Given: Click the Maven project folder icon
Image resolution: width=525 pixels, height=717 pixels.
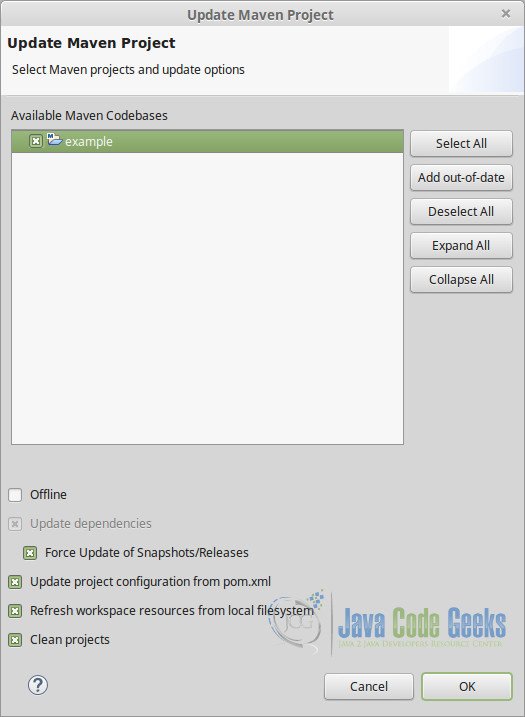Looking at the screenshot, I should 54,139.
